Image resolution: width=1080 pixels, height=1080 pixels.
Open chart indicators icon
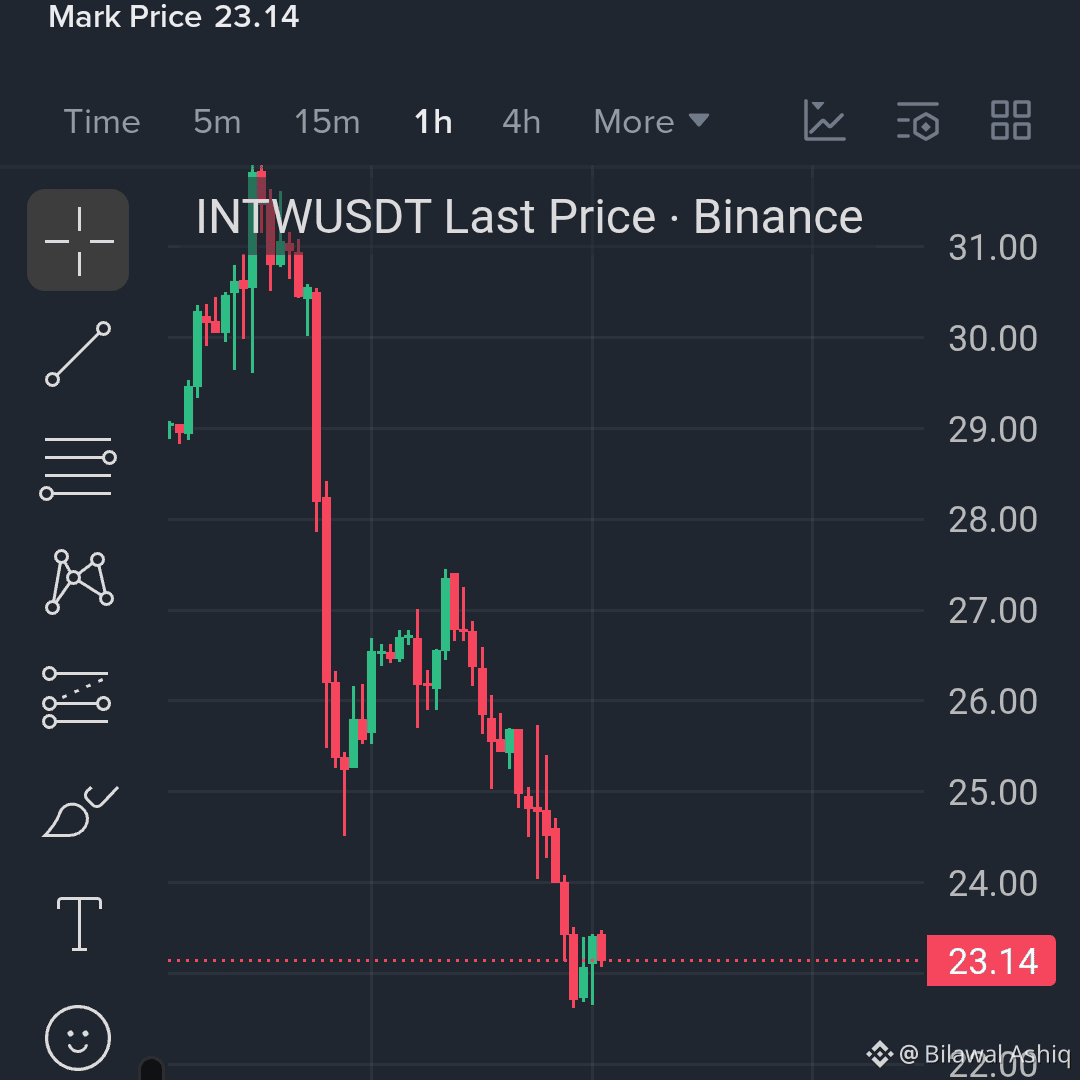[x=824, y=121]
